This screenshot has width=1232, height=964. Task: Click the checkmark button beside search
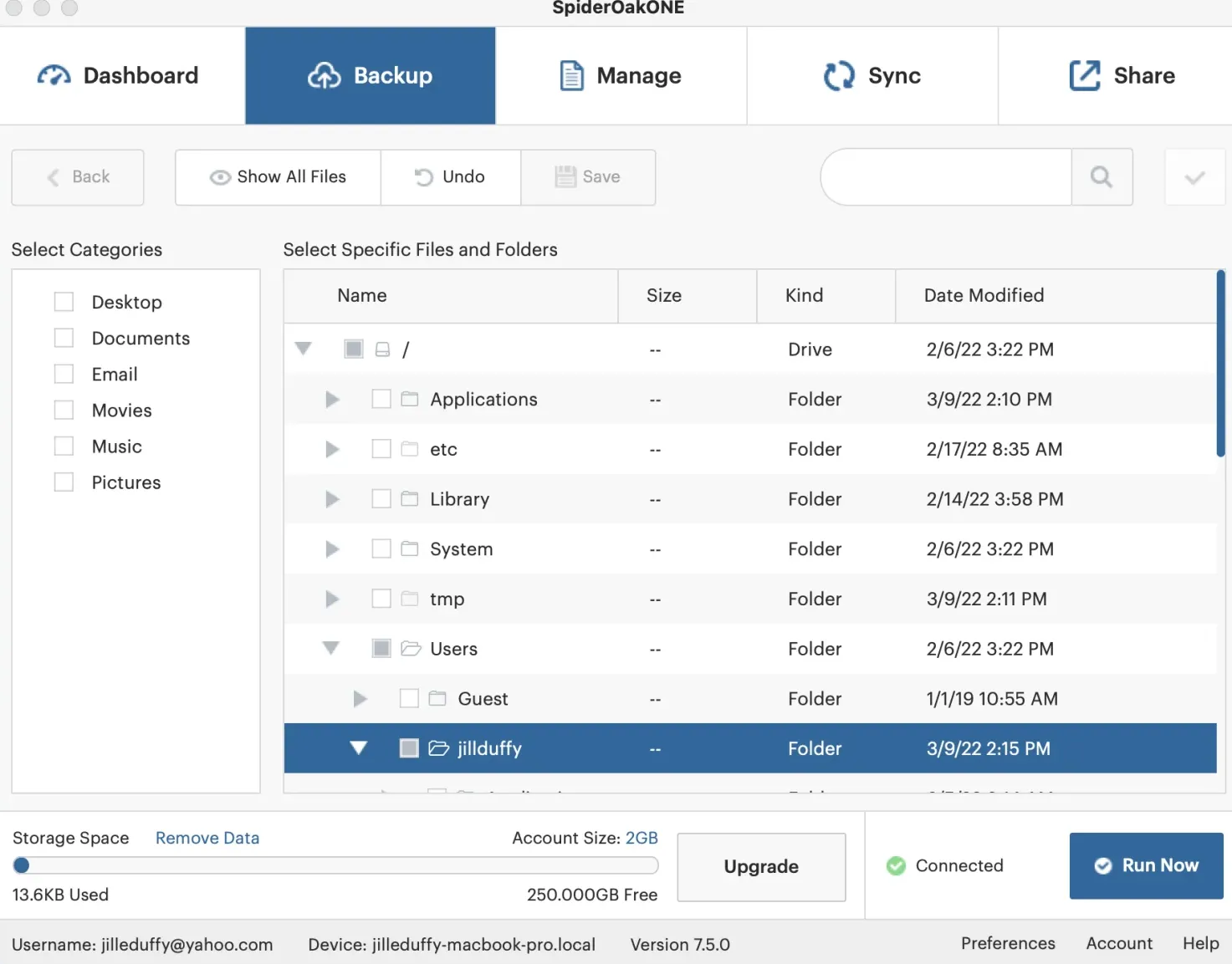(x=1194, y=177)
